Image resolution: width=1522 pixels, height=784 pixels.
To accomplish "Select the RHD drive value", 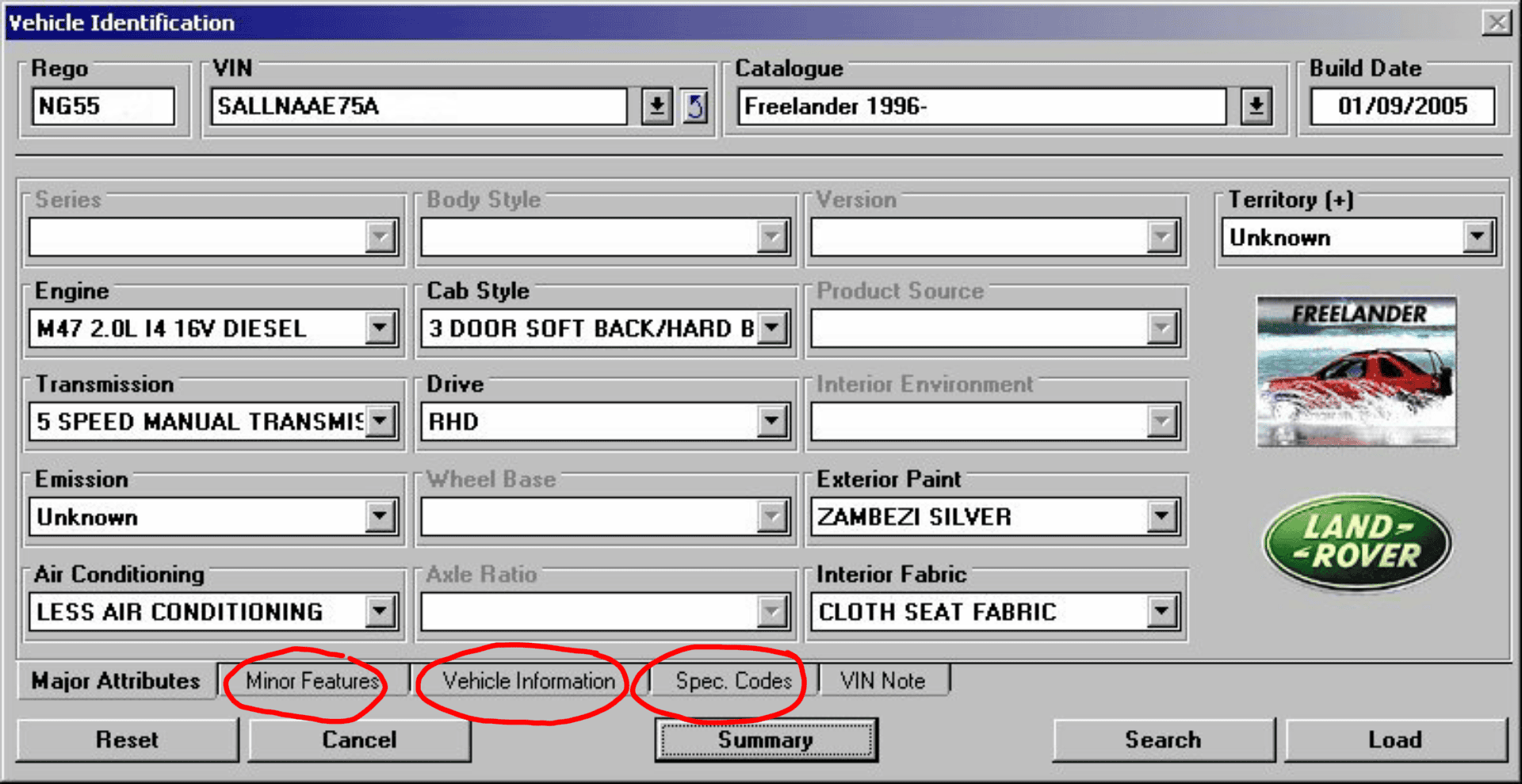I will pyautogui.click(x=453, y=421).
